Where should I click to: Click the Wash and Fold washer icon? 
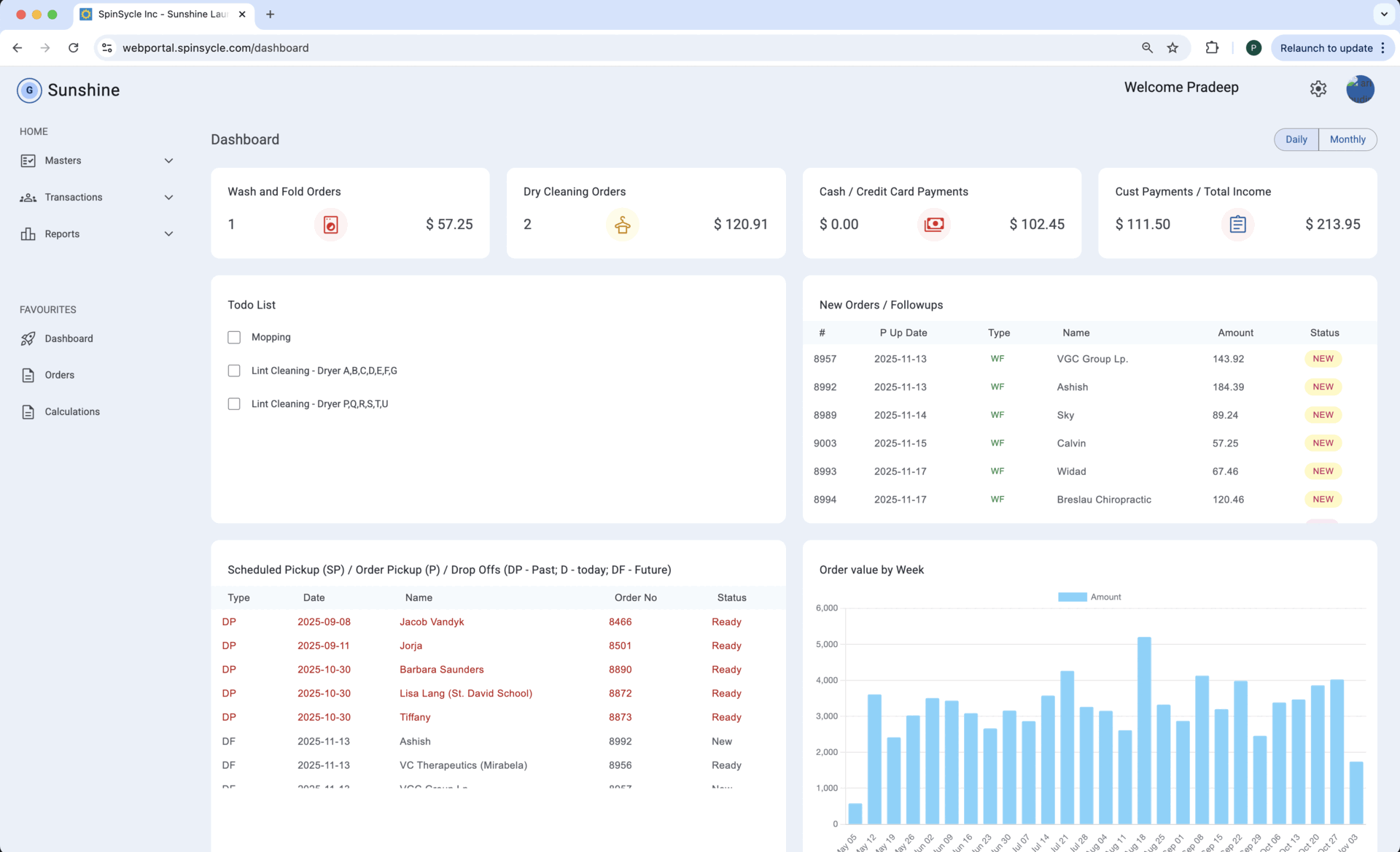[x=330, y=225]
